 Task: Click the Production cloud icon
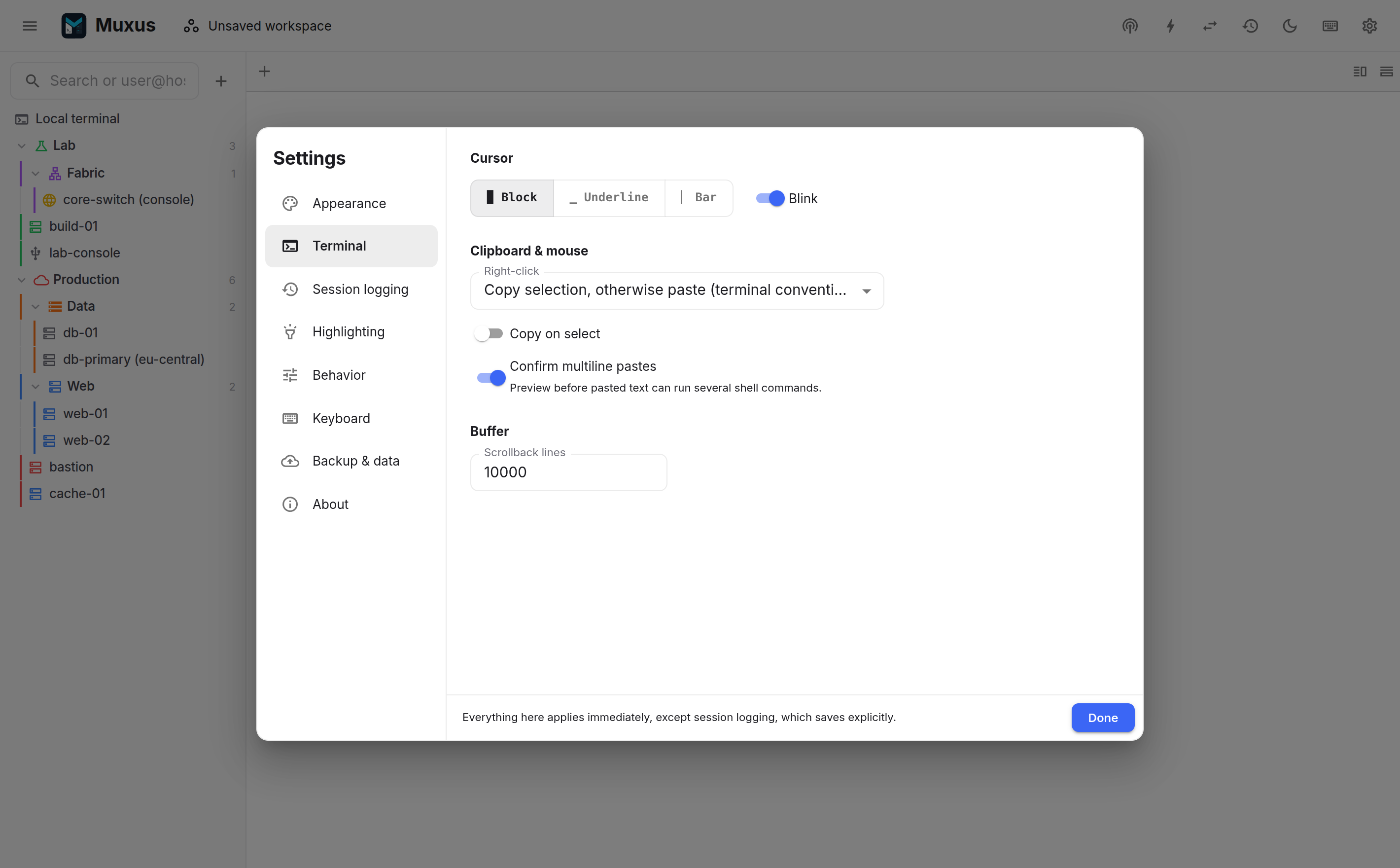pyautogui.click(x=41, y=280)
